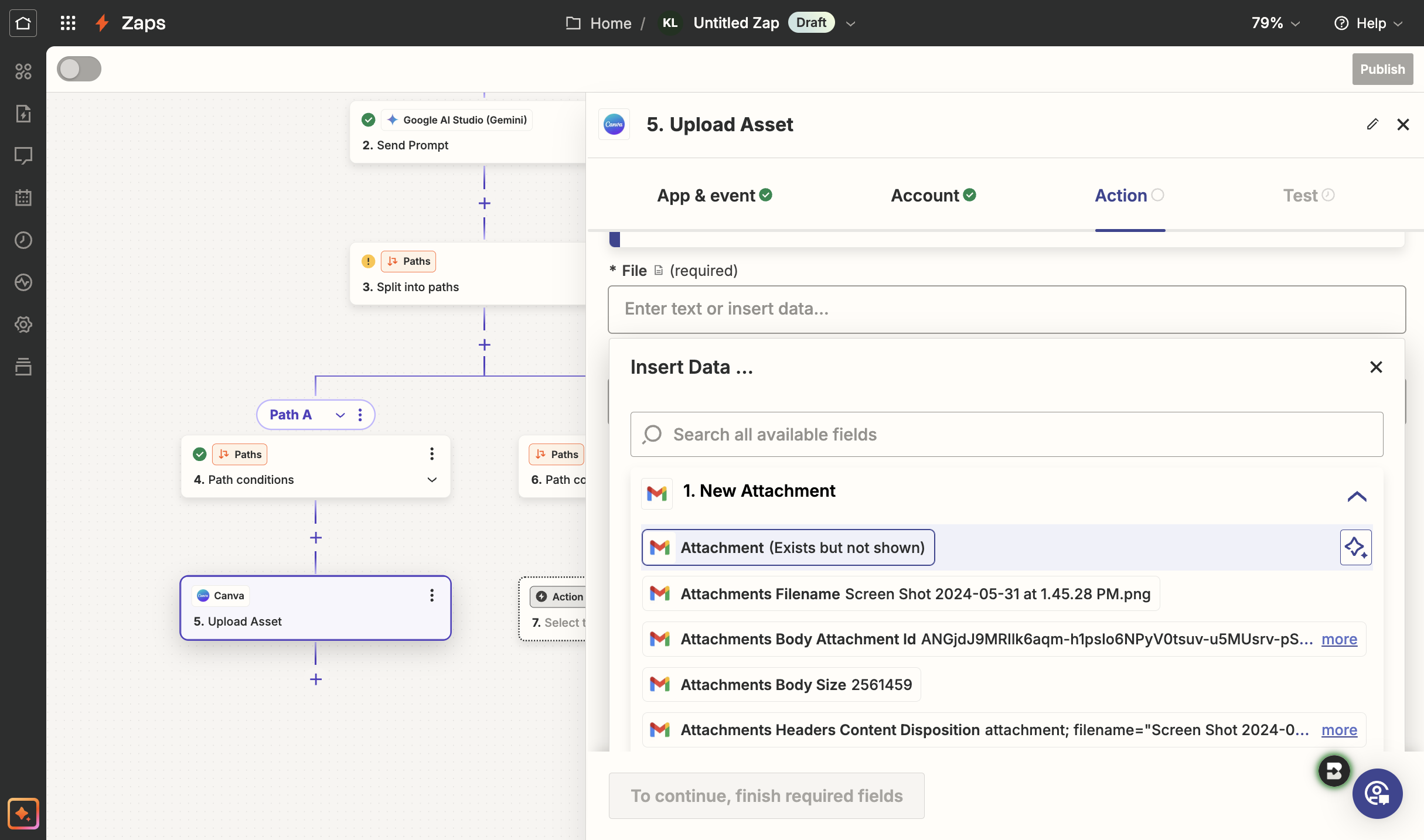Click the File required input field

click(x=1007, y=309)
